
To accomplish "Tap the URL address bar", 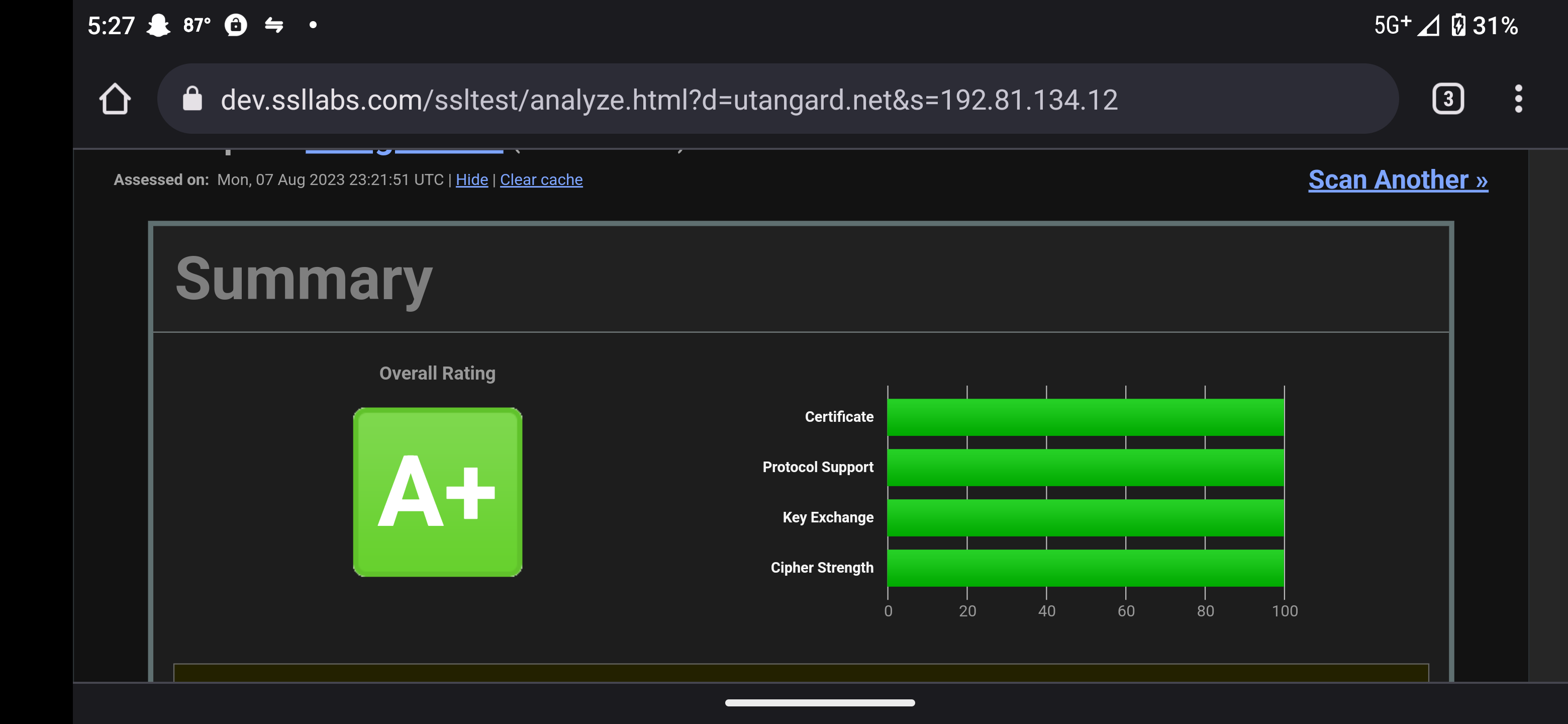I will [x=778, y=99].
